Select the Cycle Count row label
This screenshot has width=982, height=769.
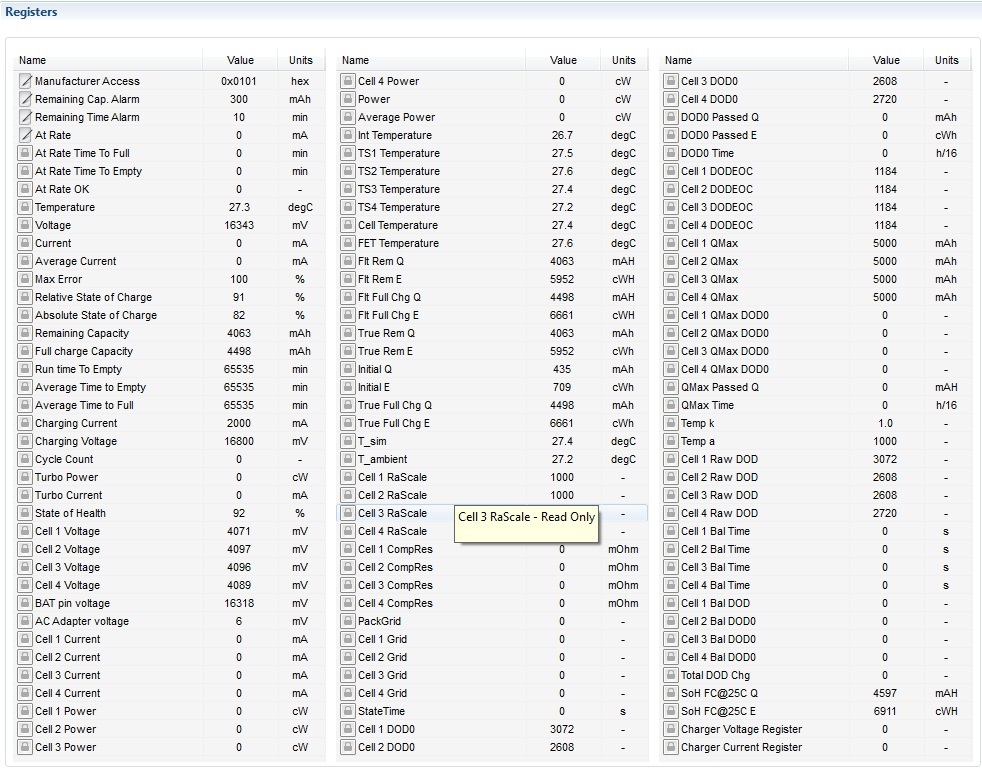coord(64,460)
